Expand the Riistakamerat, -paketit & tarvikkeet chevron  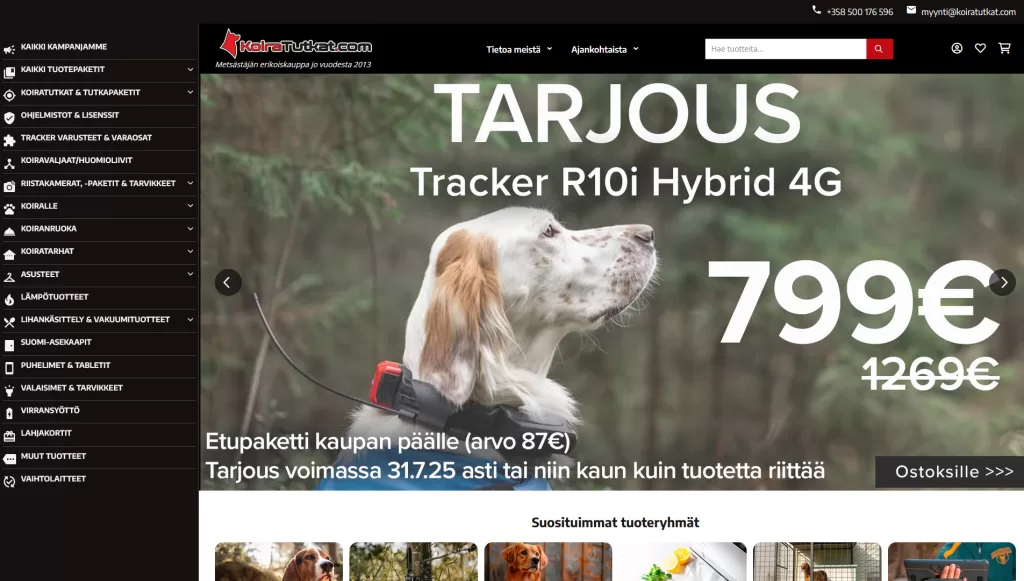tap(190, 183)
